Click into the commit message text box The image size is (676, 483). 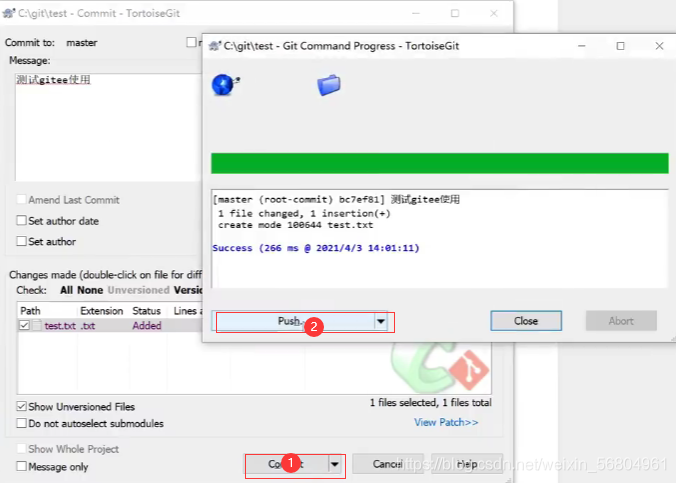point(108,127)
